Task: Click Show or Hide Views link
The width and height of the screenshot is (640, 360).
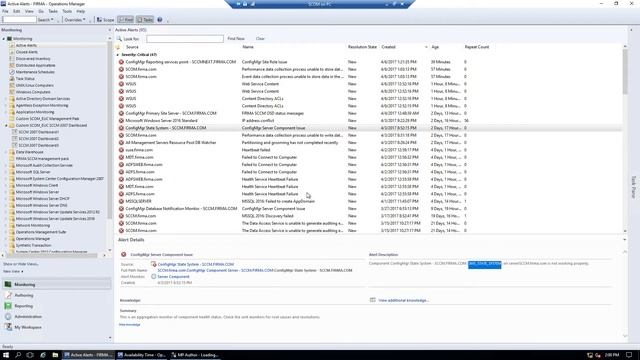Action: pos(20,264)
